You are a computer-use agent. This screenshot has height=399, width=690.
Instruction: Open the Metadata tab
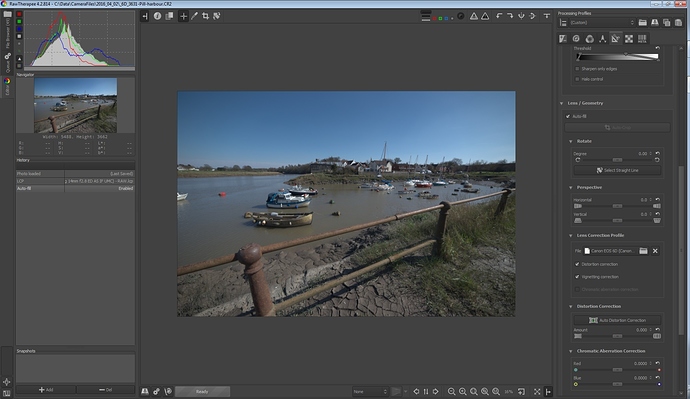pyautogui.click(x=642, y=39)
